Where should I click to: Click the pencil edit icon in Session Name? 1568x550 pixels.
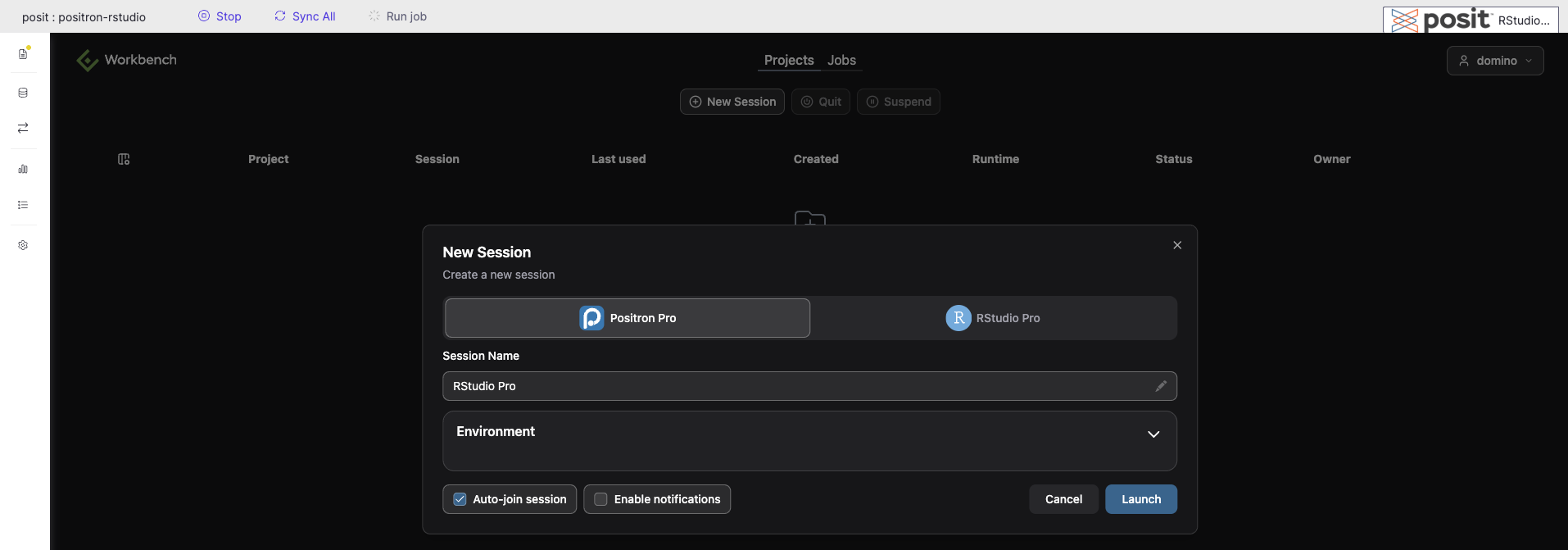point(1160,386)
